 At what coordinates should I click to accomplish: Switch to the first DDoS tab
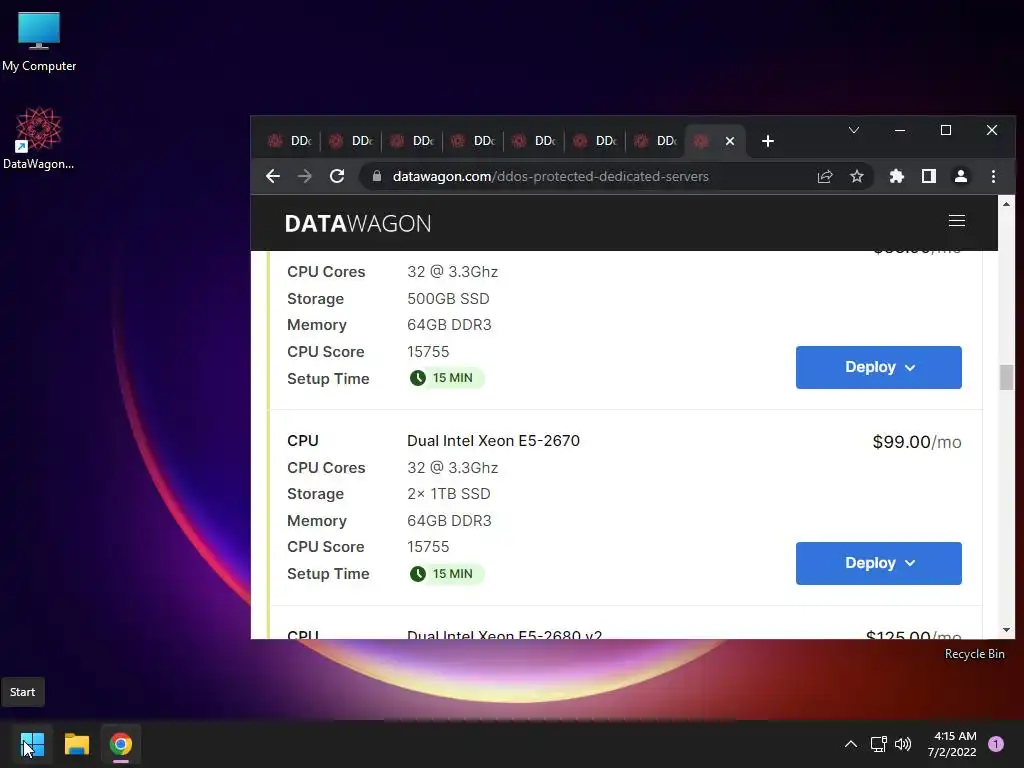[289, 141]
